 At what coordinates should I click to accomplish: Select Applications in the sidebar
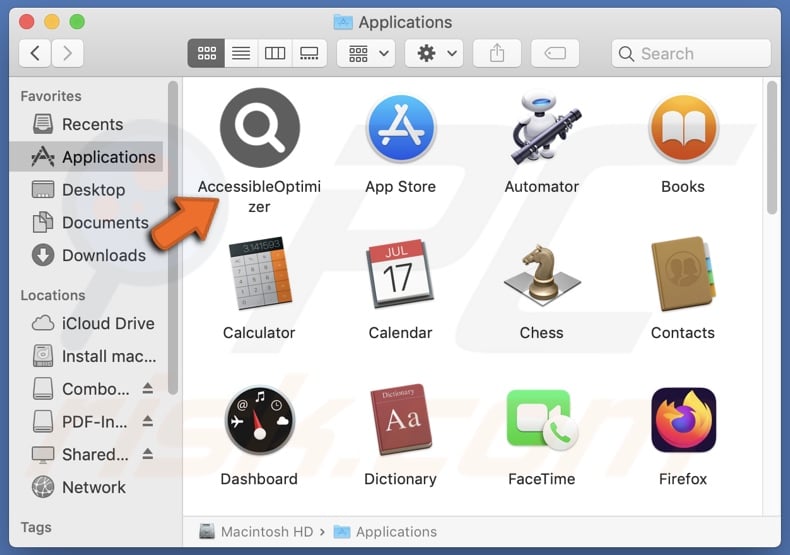click(86, 157)
